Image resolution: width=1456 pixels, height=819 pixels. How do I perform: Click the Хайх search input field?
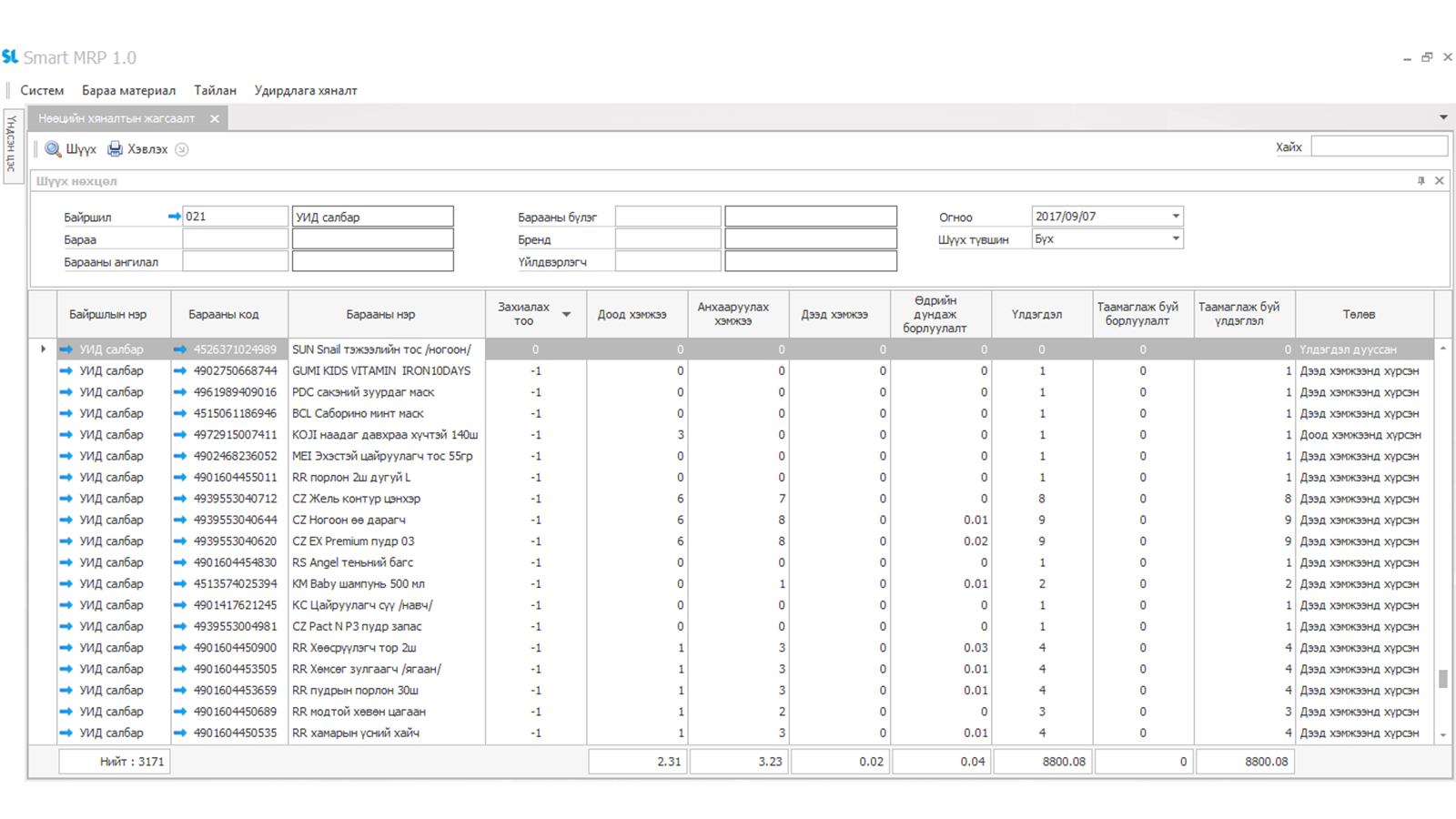1379,147
